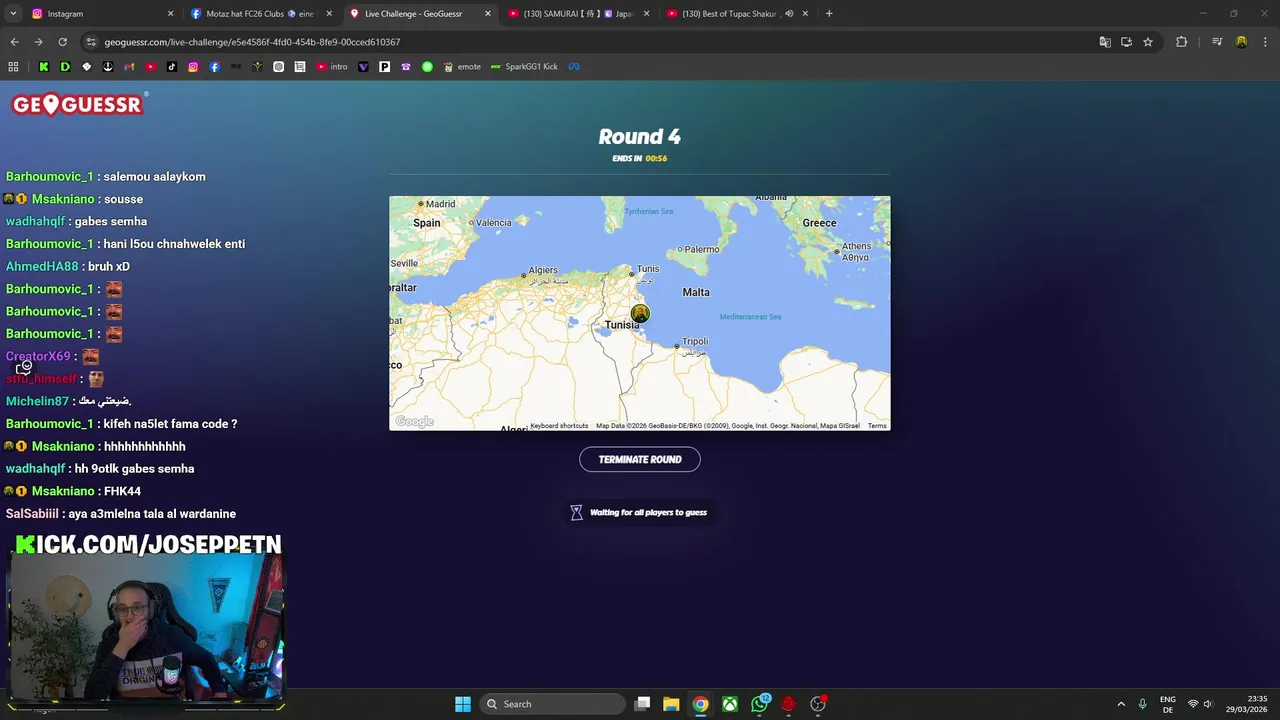This screenshot has width=1280, height=720.
Task: Expand the tab search dropdown
Action: click(13, 14)
